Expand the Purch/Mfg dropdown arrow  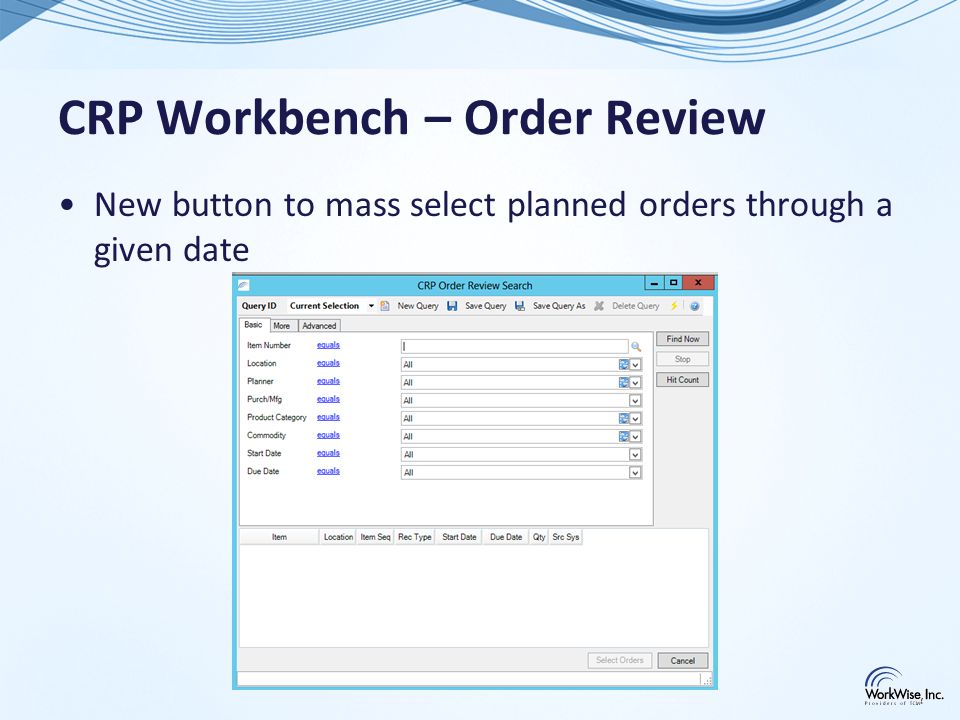635,400
